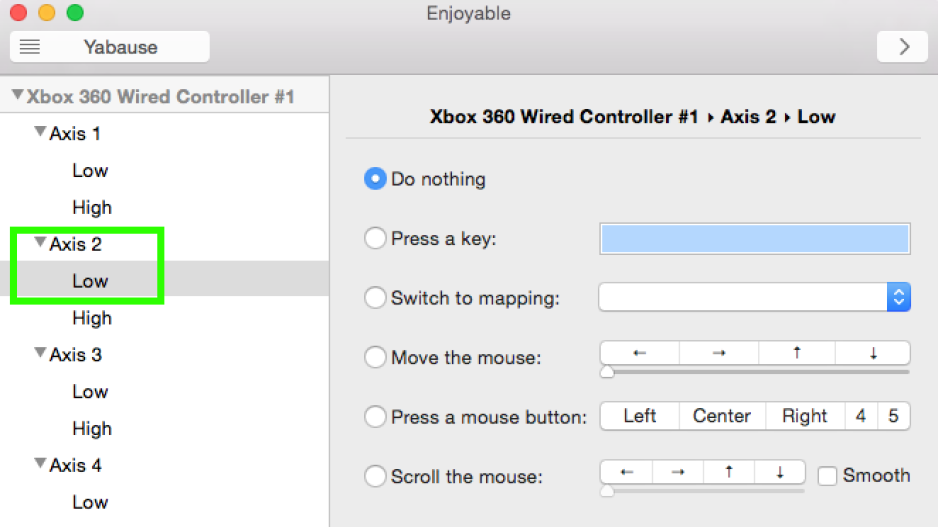Open the mappings list hamburger icon

pos(30,47)
